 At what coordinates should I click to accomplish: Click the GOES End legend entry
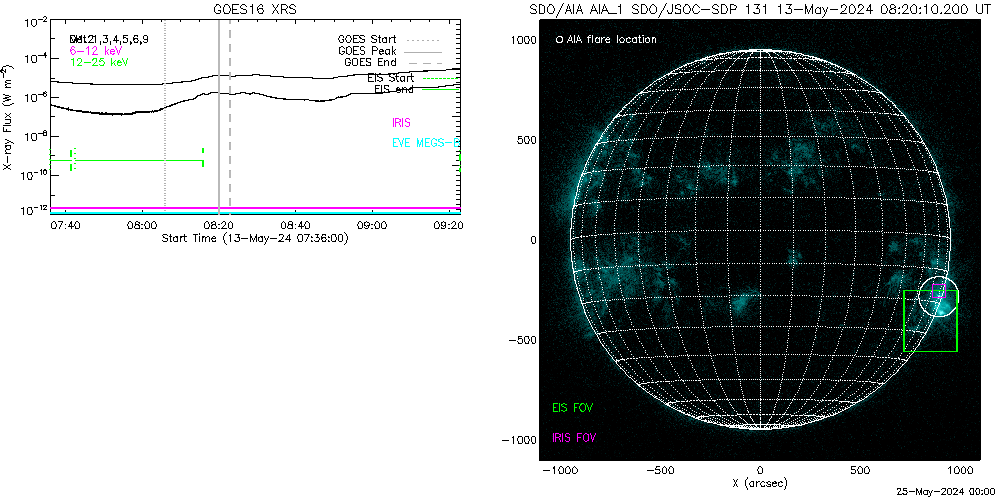[x=393, y=62]
